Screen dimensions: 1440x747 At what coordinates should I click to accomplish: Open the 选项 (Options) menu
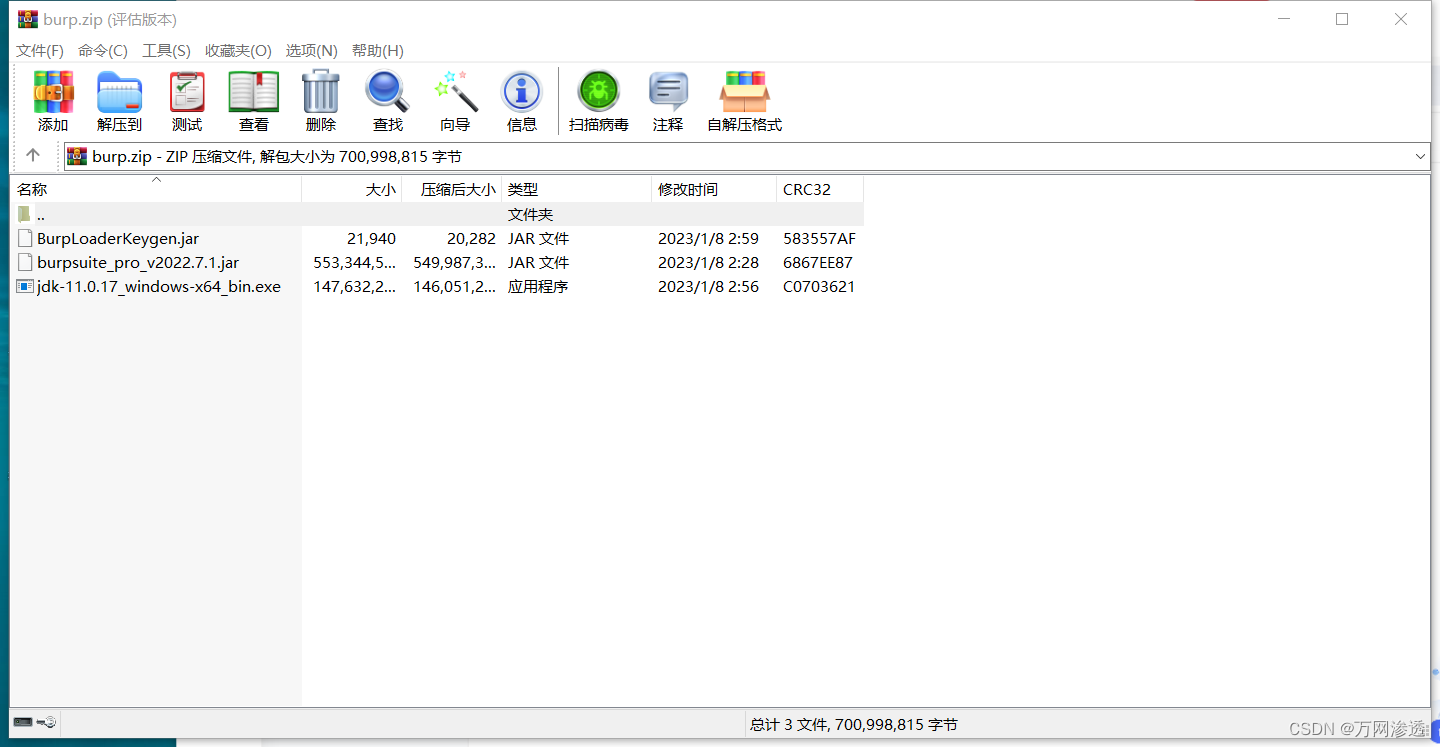coord(310,50)
